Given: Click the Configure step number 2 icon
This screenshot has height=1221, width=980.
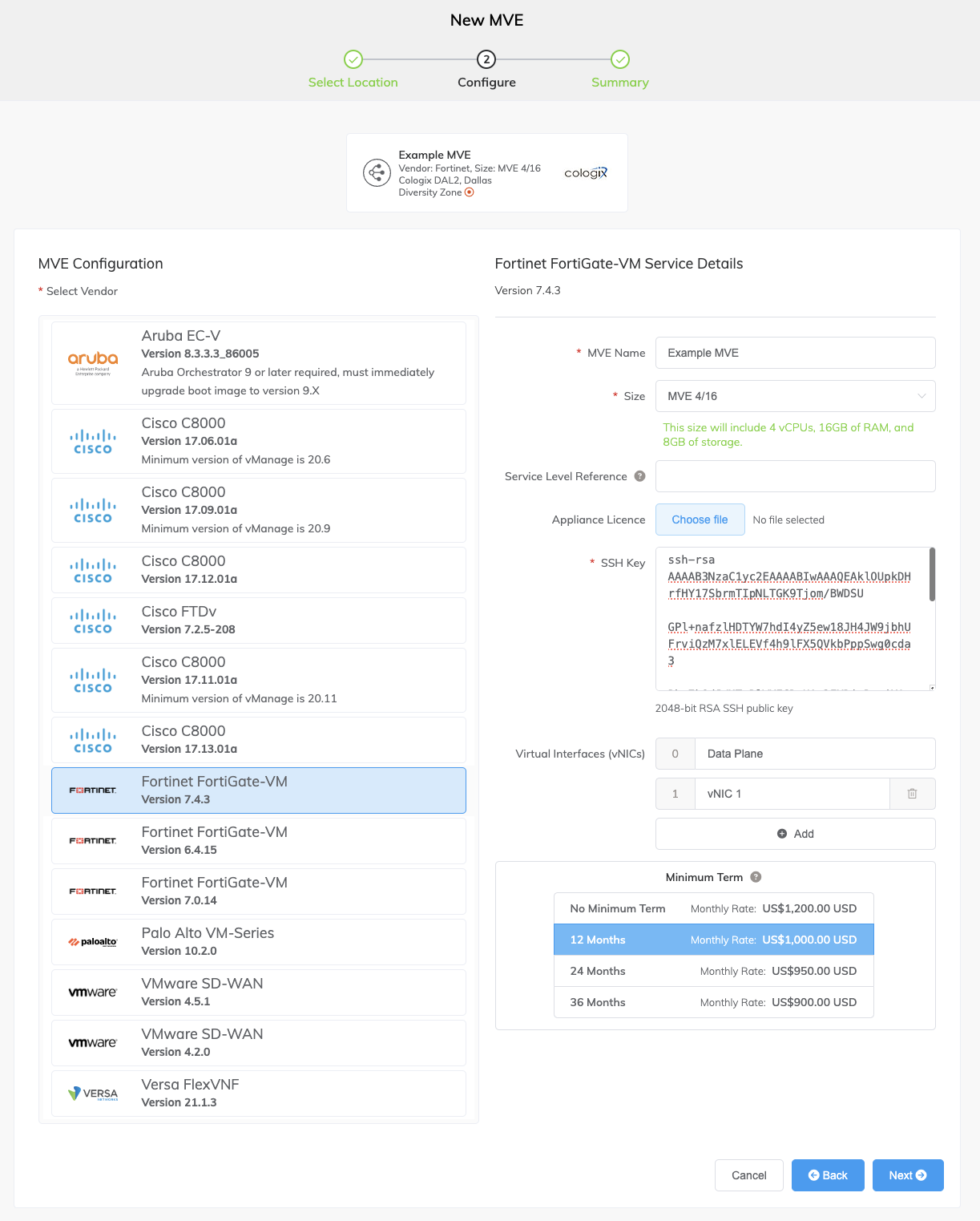Looking at the screenshot, I should tap(486, 59).
